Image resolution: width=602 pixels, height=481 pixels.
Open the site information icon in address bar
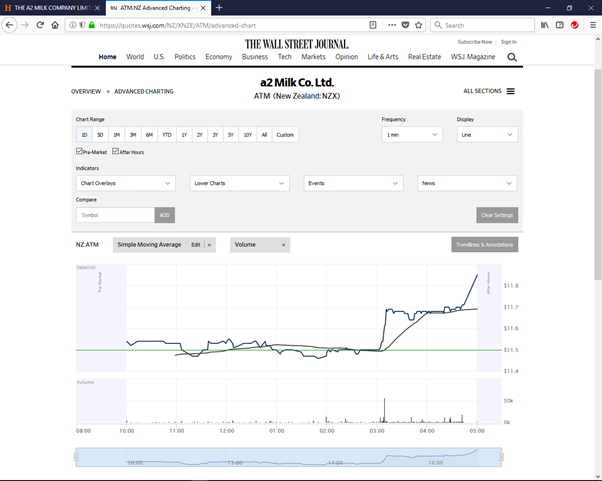73,25
